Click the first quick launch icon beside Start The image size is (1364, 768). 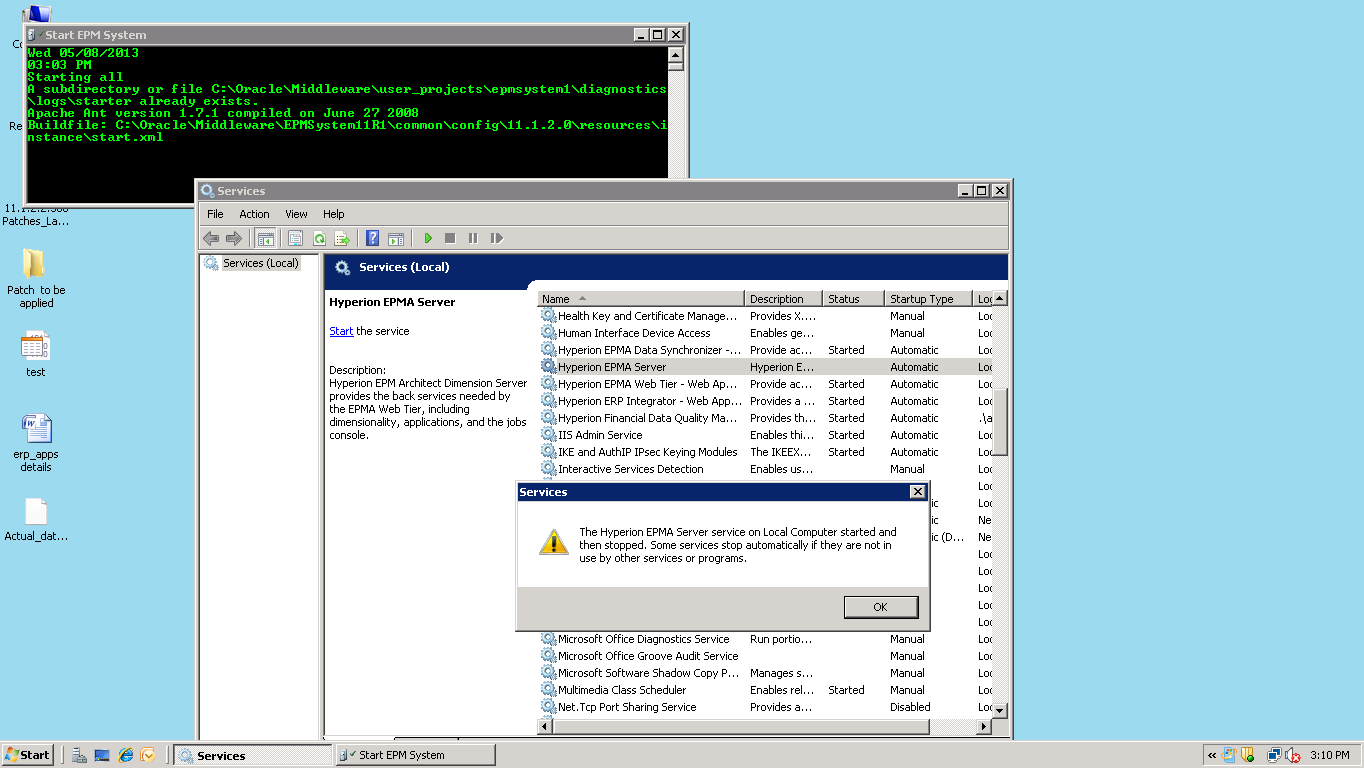click(x=79, y=755)
